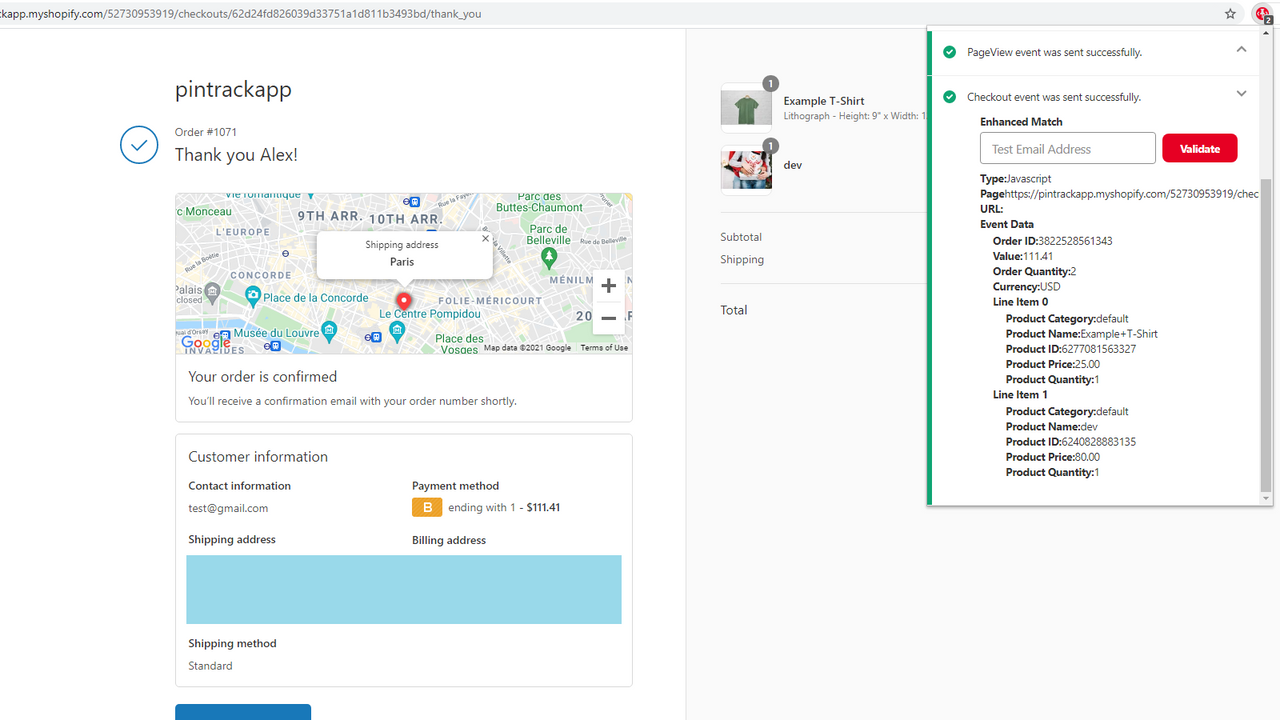Click the Google logo on the map

[x=206, y=343]
